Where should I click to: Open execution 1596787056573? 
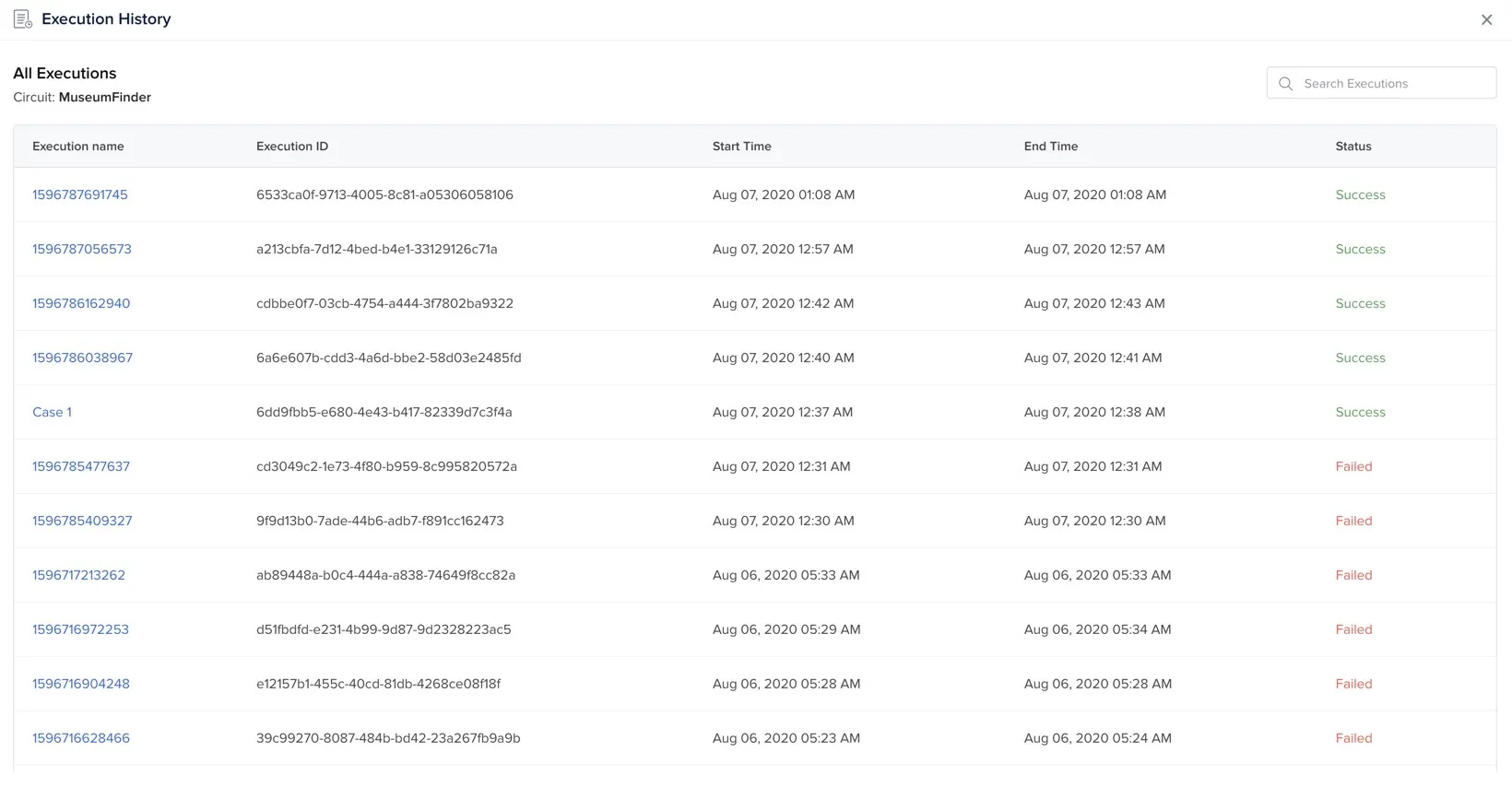pos(82,249)
